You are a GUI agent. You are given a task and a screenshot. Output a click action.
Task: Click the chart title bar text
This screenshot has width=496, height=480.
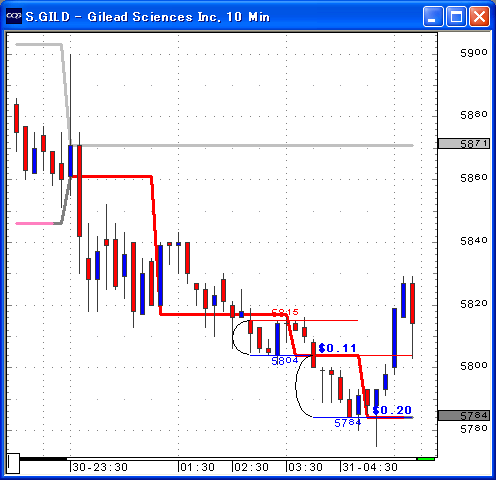click(x=148, y=17)
